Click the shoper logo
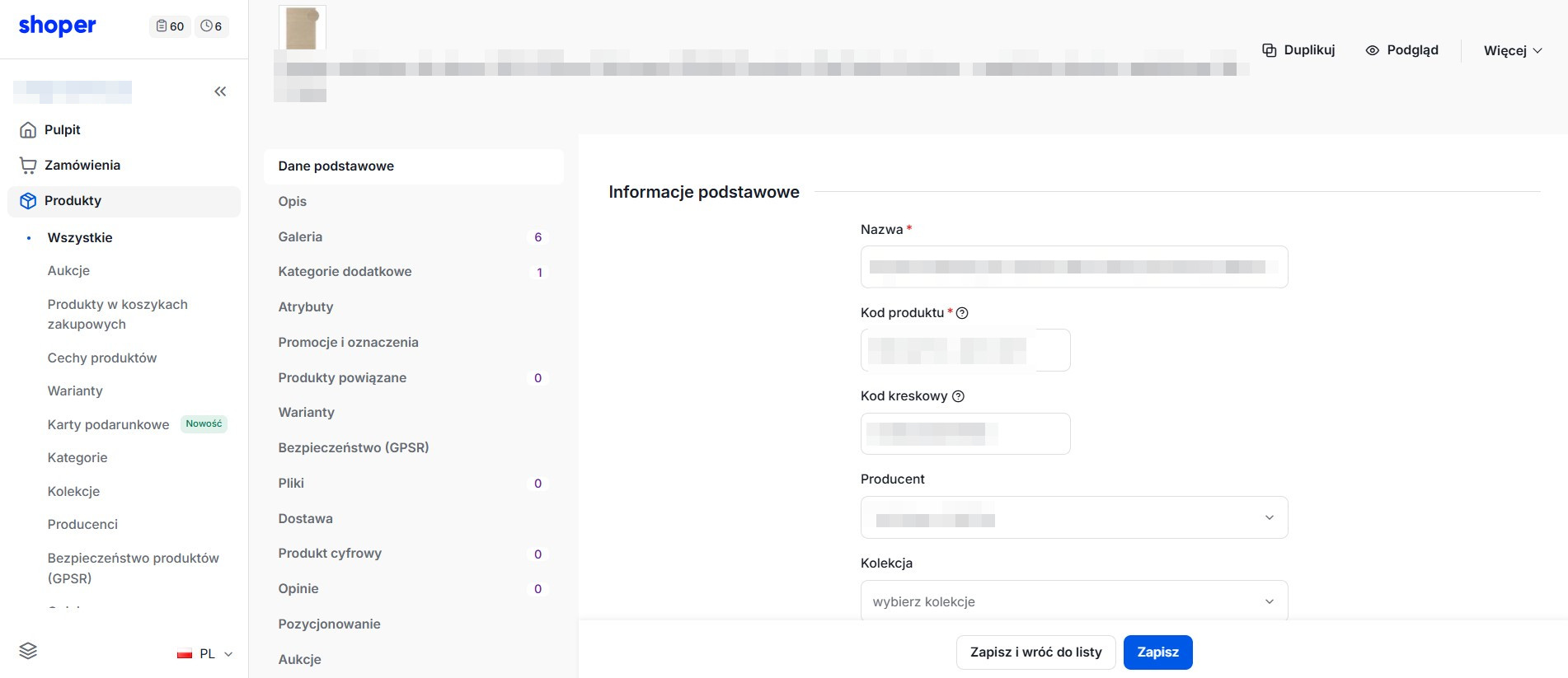Viewport: 1568px width, 678px height. pyautogui.click(x=57, y=26)
